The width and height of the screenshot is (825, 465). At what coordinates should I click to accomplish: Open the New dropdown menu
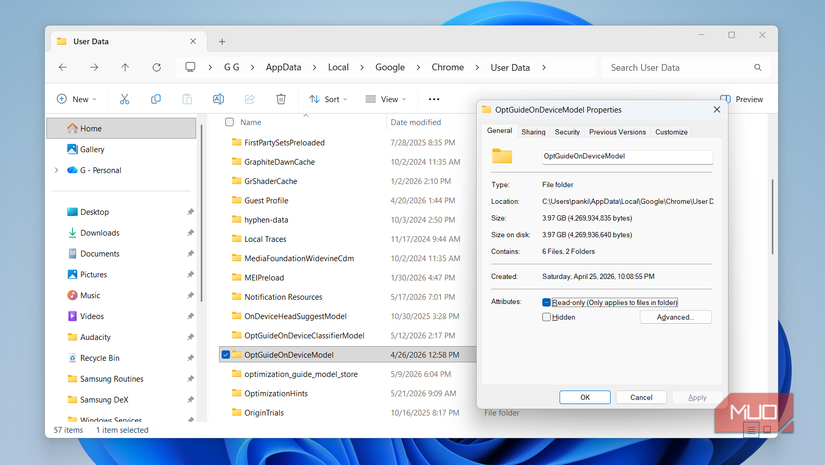(77, 99)
